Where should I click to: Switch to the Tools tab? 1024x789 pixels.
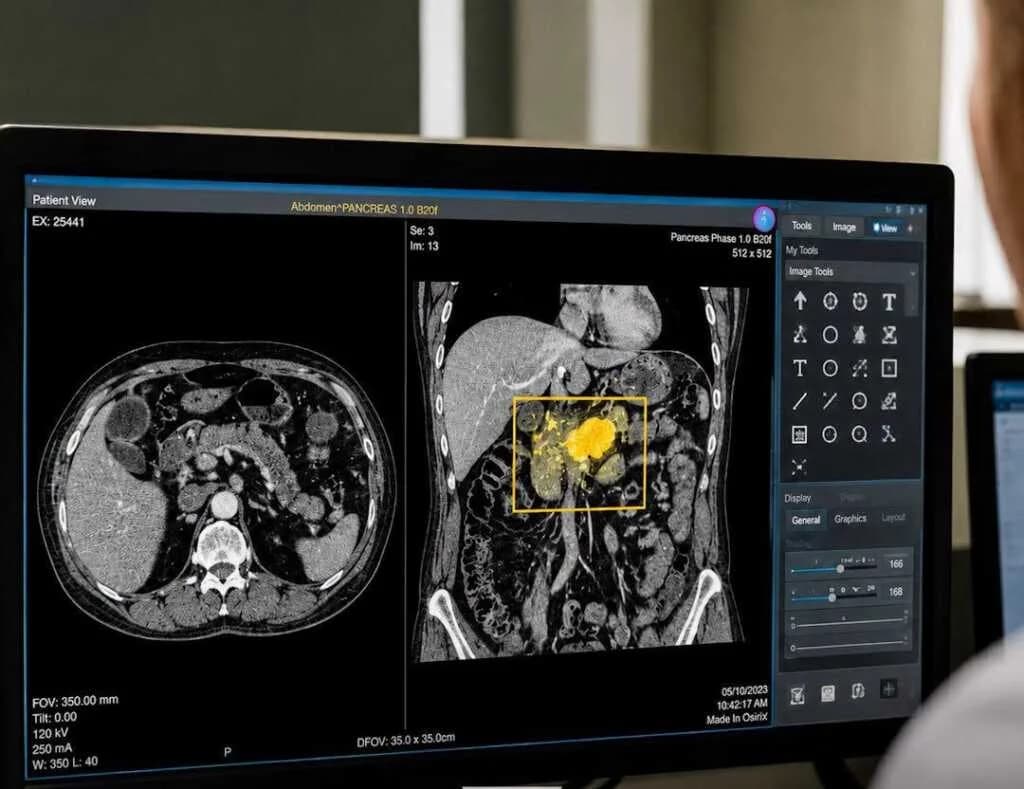click(801, 225)
